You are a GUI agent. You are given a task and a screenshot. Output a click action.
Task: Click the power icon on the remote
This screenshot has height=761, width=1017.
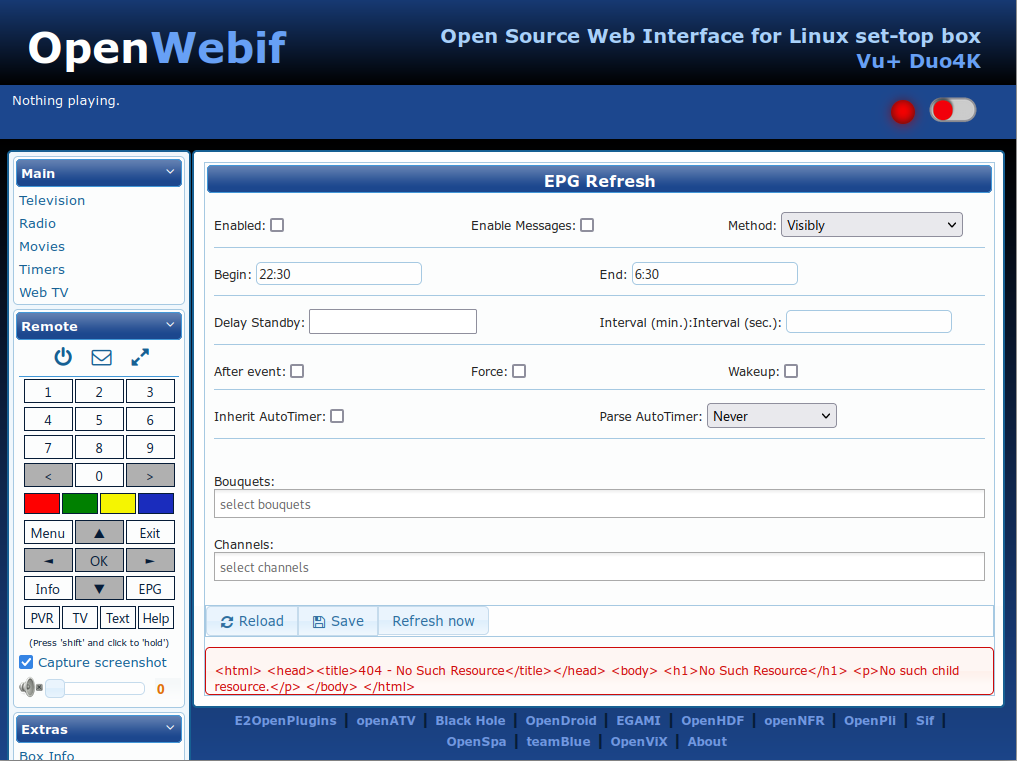[x=62, y=357]
